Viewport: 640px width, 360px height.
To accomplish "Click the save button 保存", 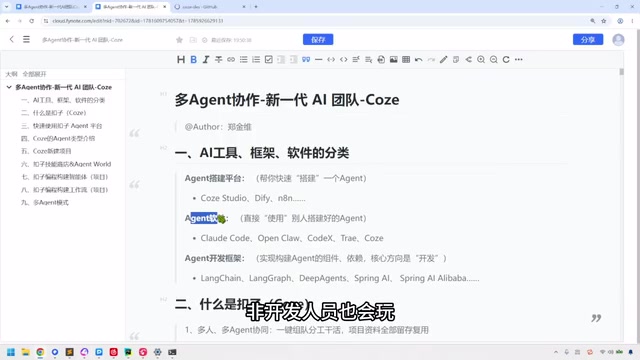I will [x=318, y=40].
